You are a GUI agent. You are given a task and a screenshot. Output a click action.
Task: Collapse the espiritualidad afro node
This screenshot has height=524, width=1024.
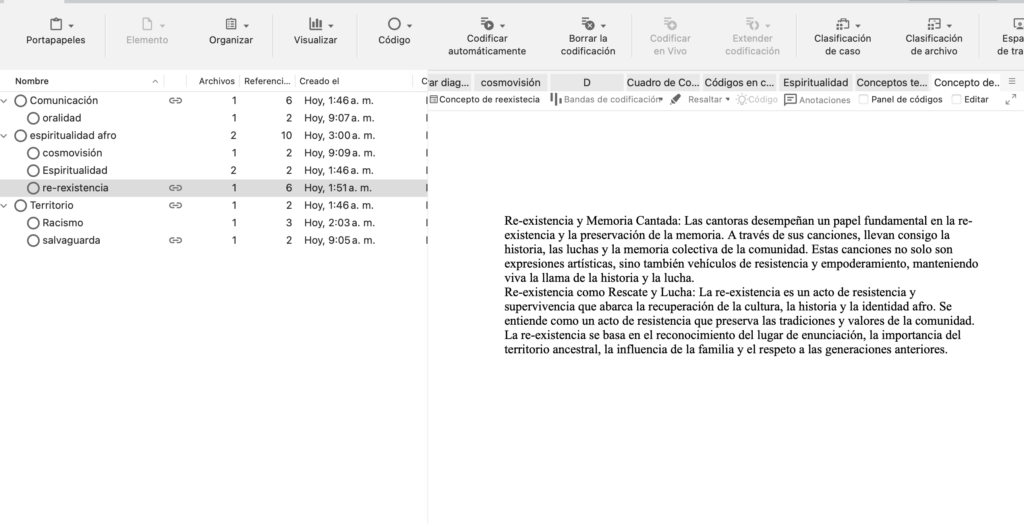pos(5,136)
